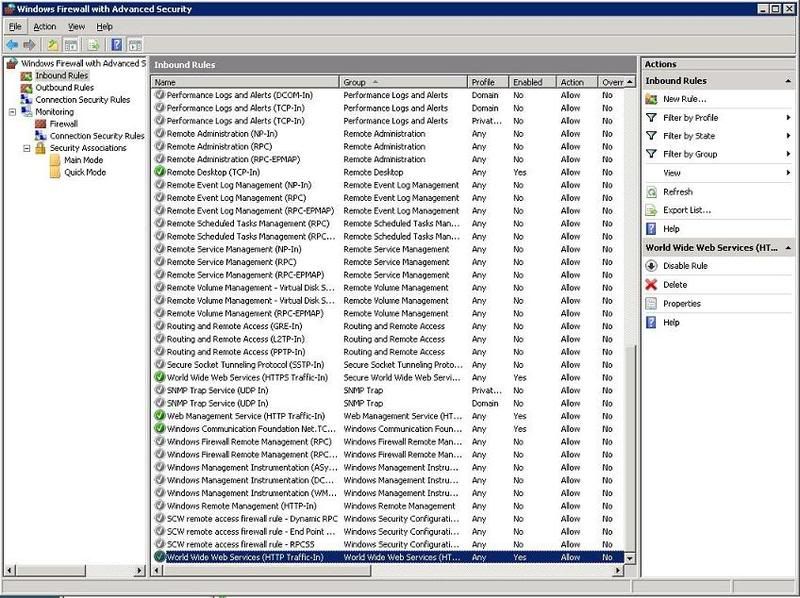This screenshot has height=598, width=800.
Task: Toggle the Show/Hide Action Pane toolbar icon
Action: click(x=135, y=45)
